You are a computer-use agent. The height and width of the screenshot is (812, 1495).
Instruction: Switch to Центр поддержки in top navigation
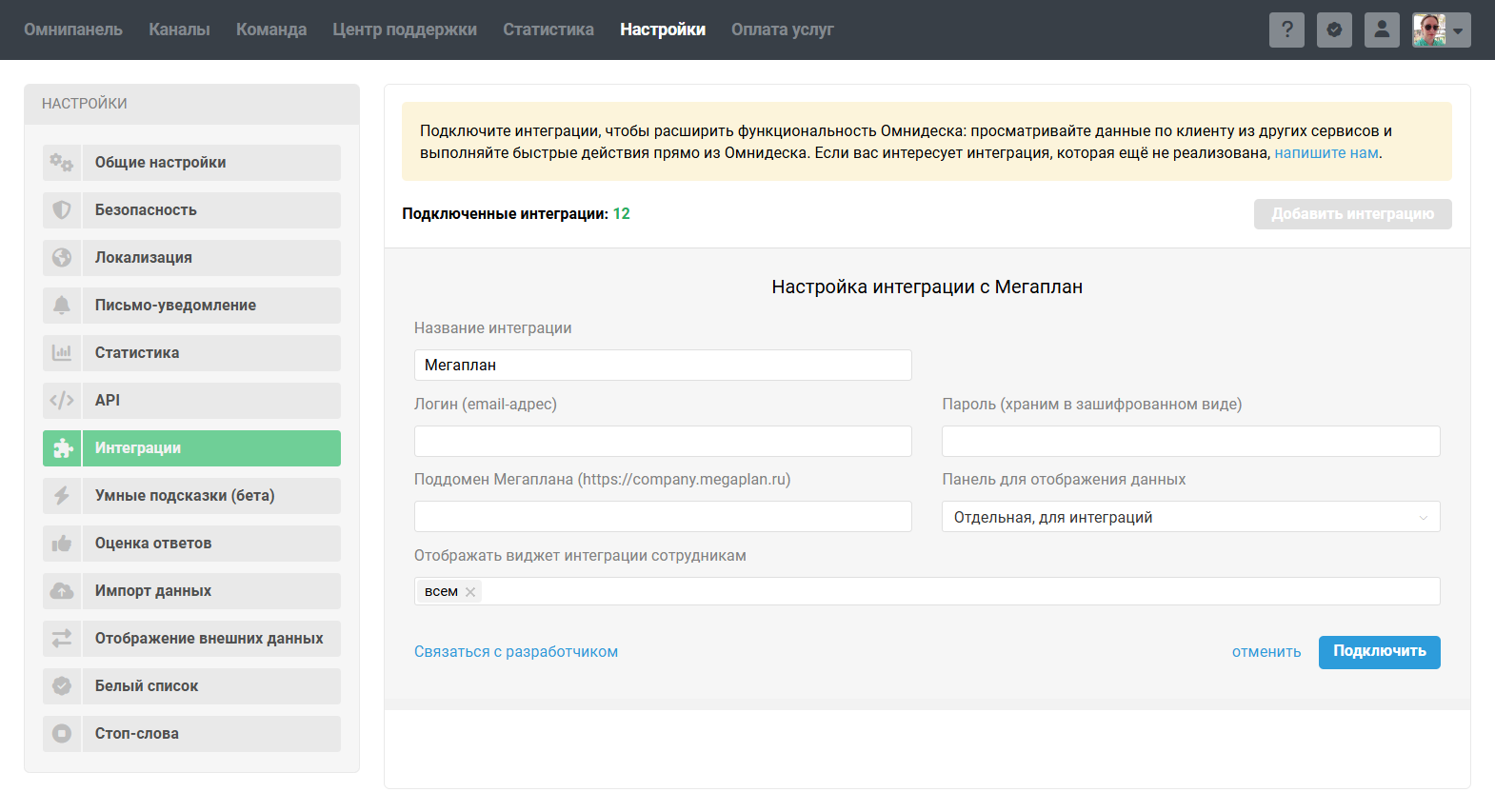click(x=405, y=30)
